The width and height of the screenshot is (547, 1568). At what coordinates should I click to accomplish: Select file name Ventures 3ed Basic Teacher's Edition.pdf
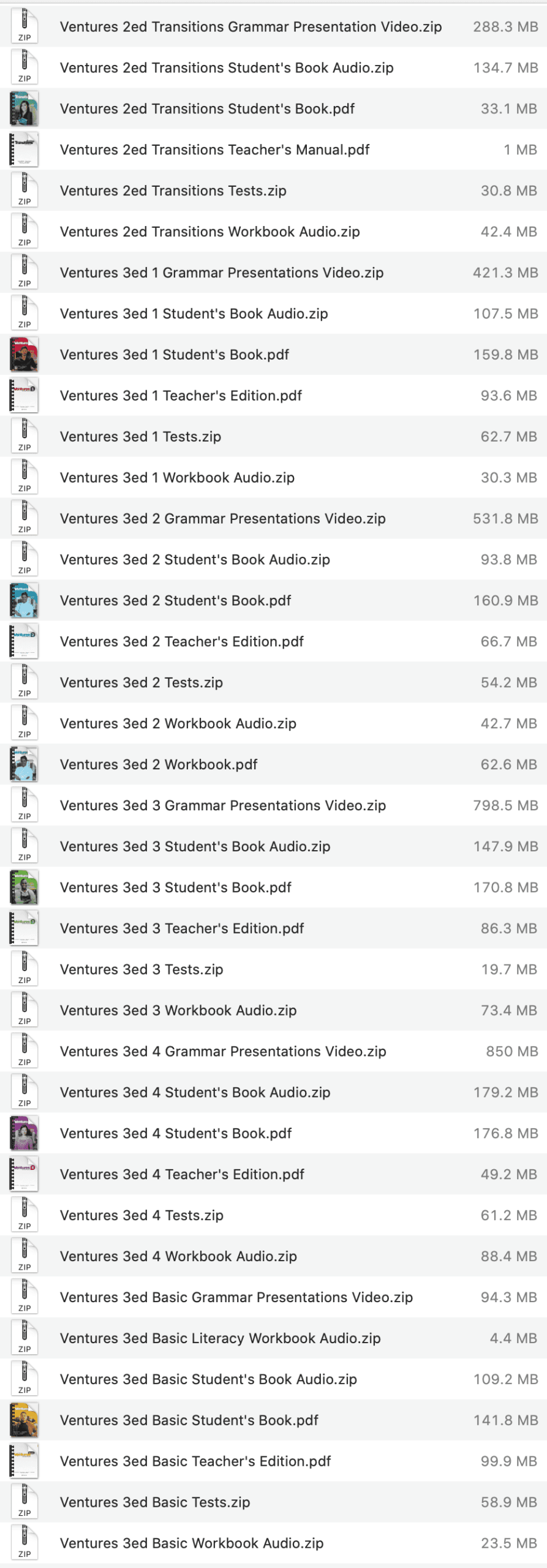[x=195, y=1462]
